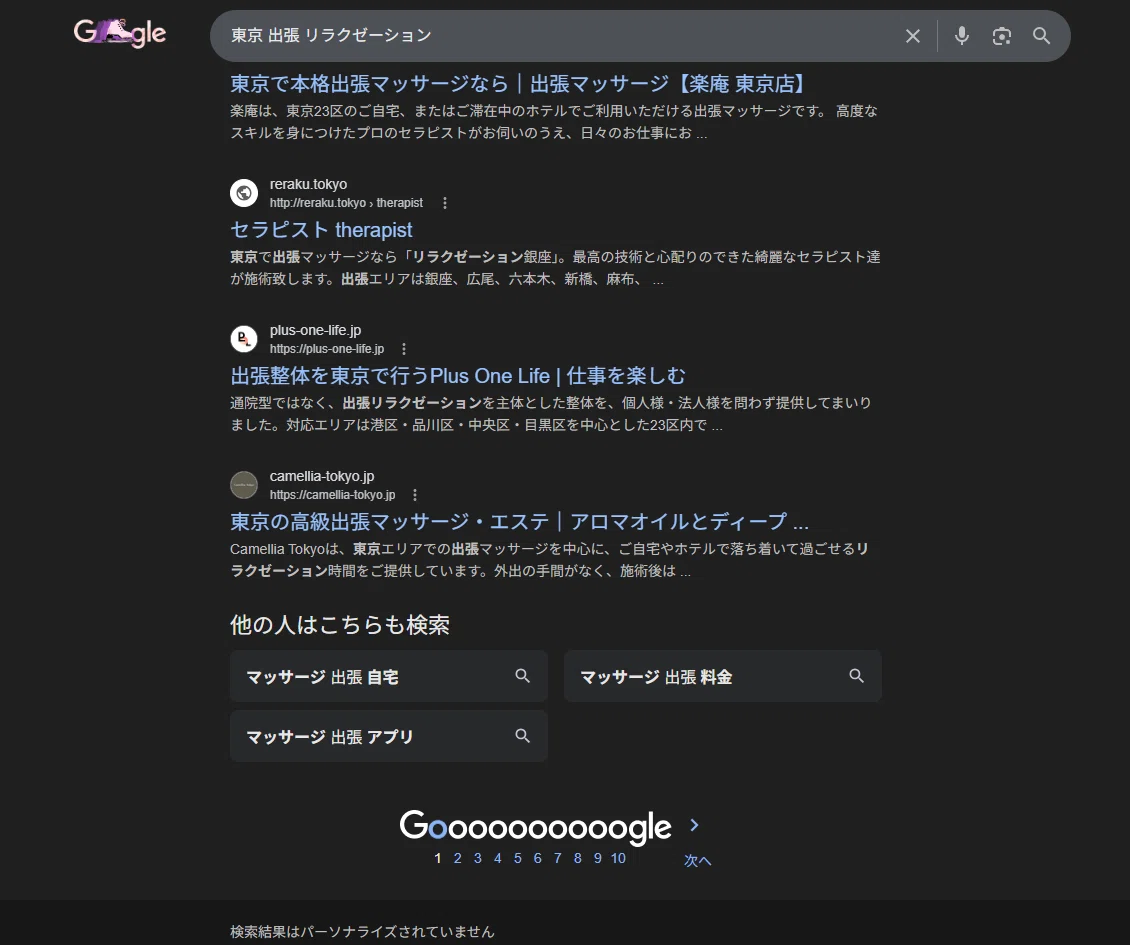Image resolution: width=1130 pixels, height=945 pixels.
Task: Open more options for reraku.tokyo result
Action: tap(445, 203)
